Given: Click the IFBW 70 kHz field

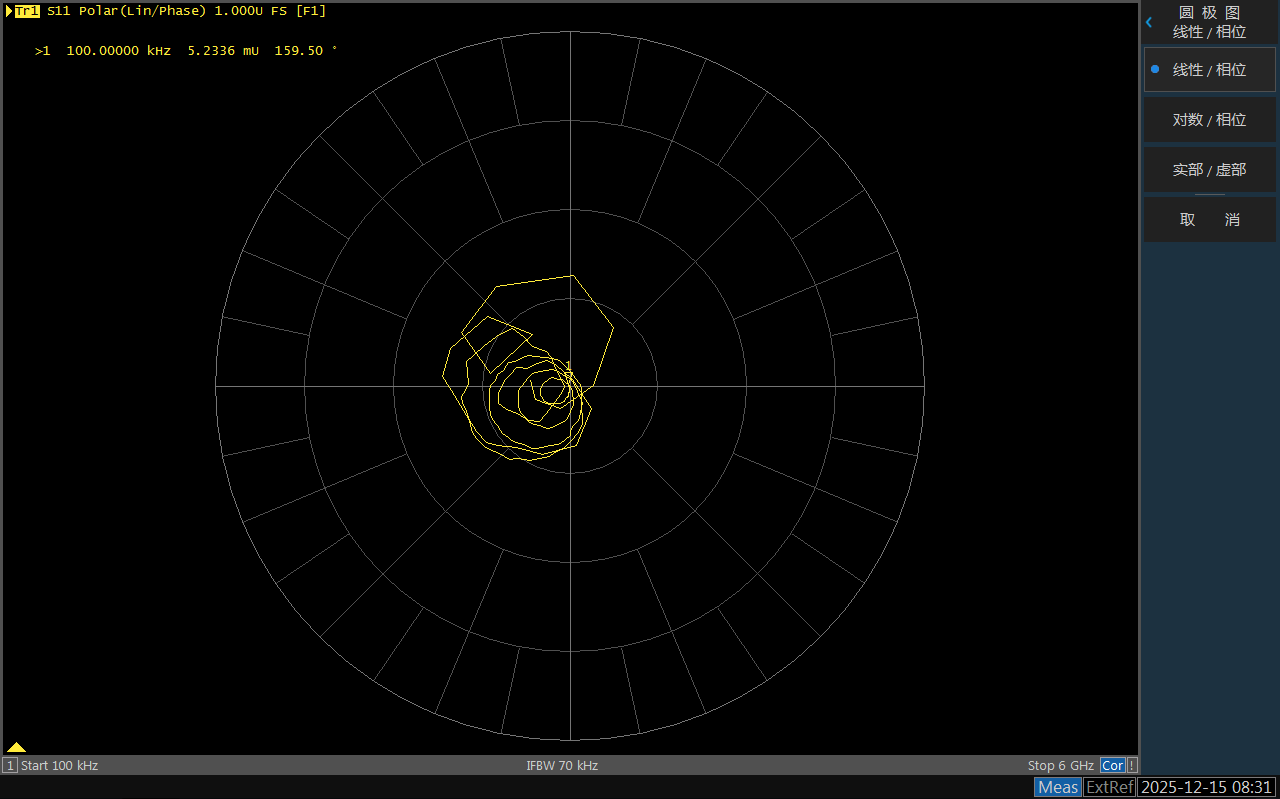Looking at the screenshot, I should 562,766.
